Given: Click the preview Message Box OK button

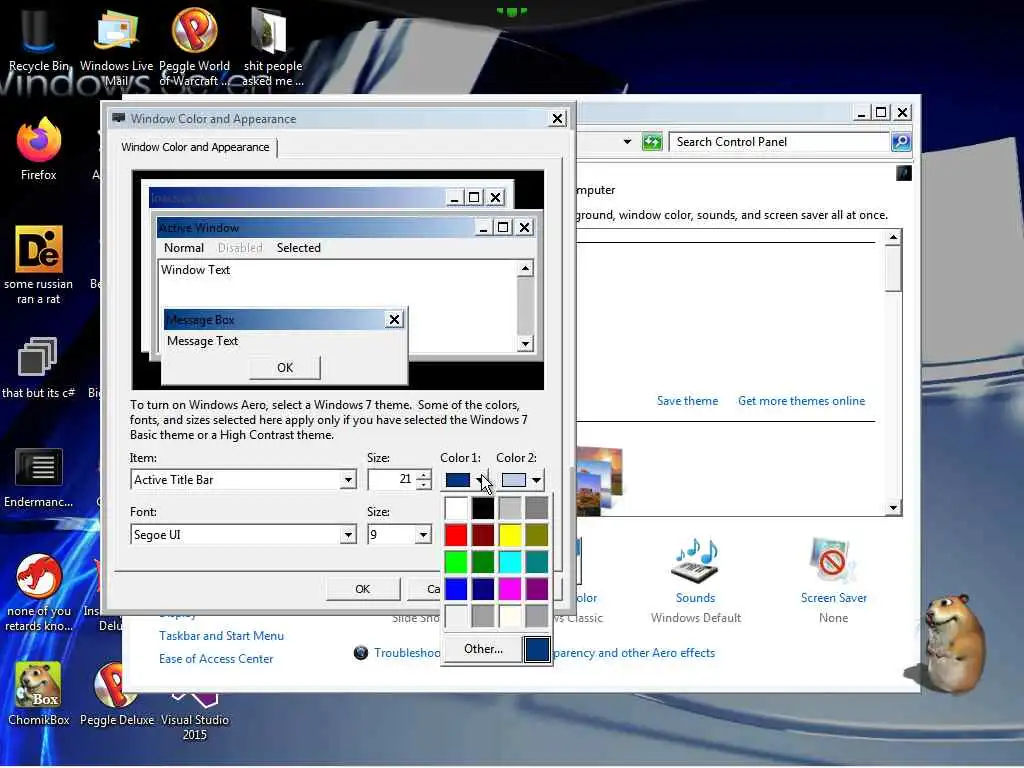Looking at the screenshot, I should click(285, 368).
